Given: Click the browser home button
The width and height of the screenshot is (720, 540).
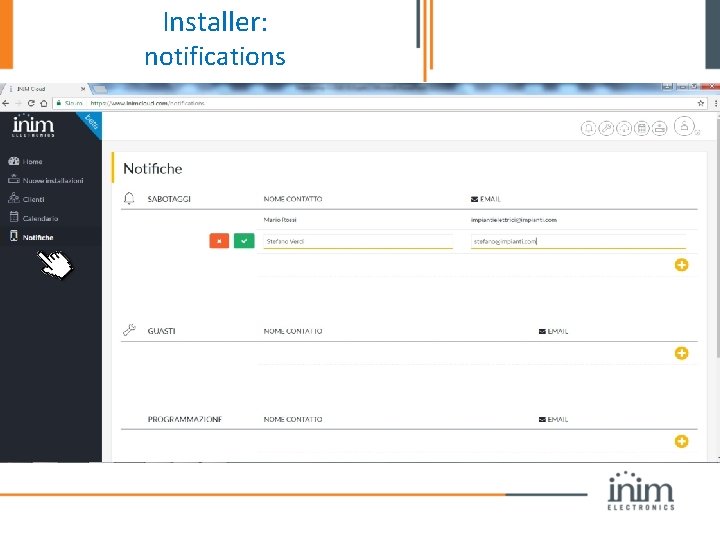Looking at the screenshot, I should point(44,103).
